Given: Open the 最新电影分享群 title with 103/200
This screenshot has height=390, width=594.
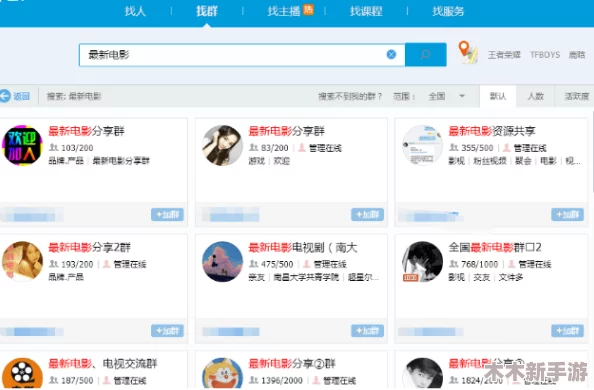Looking at the screenshot, I should click(x=86, y=131).
